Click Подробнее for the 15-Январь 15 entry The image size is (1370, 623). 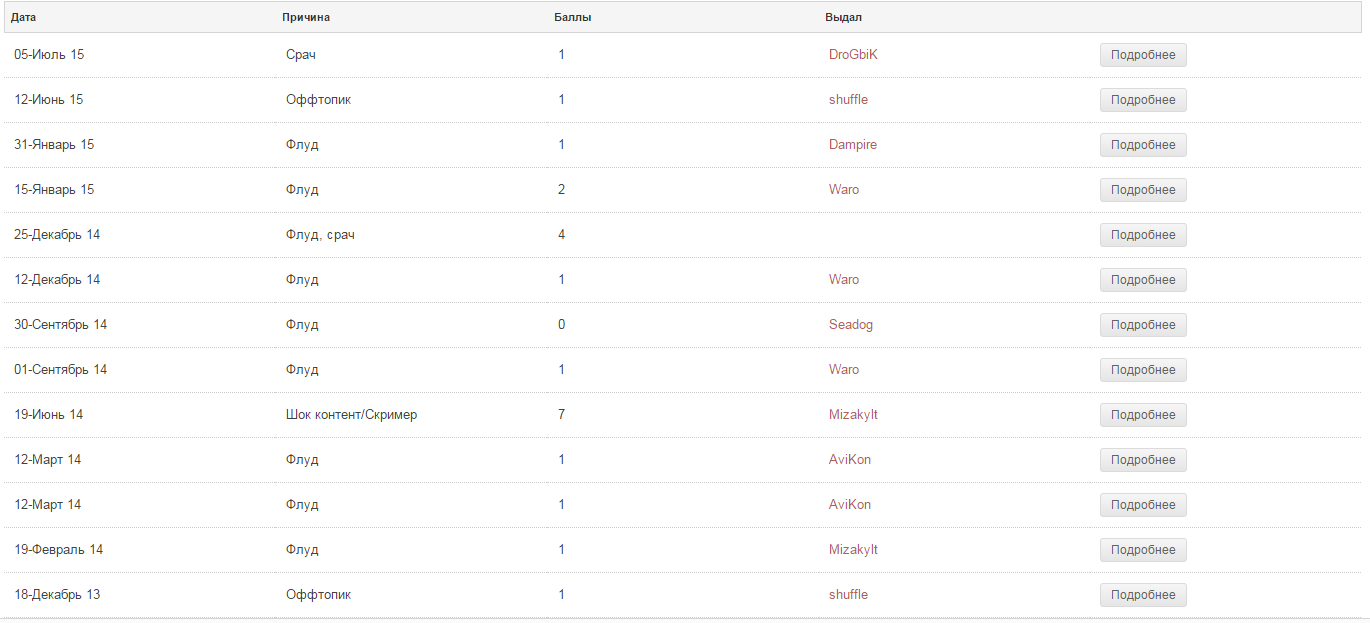pos(1143,190)
